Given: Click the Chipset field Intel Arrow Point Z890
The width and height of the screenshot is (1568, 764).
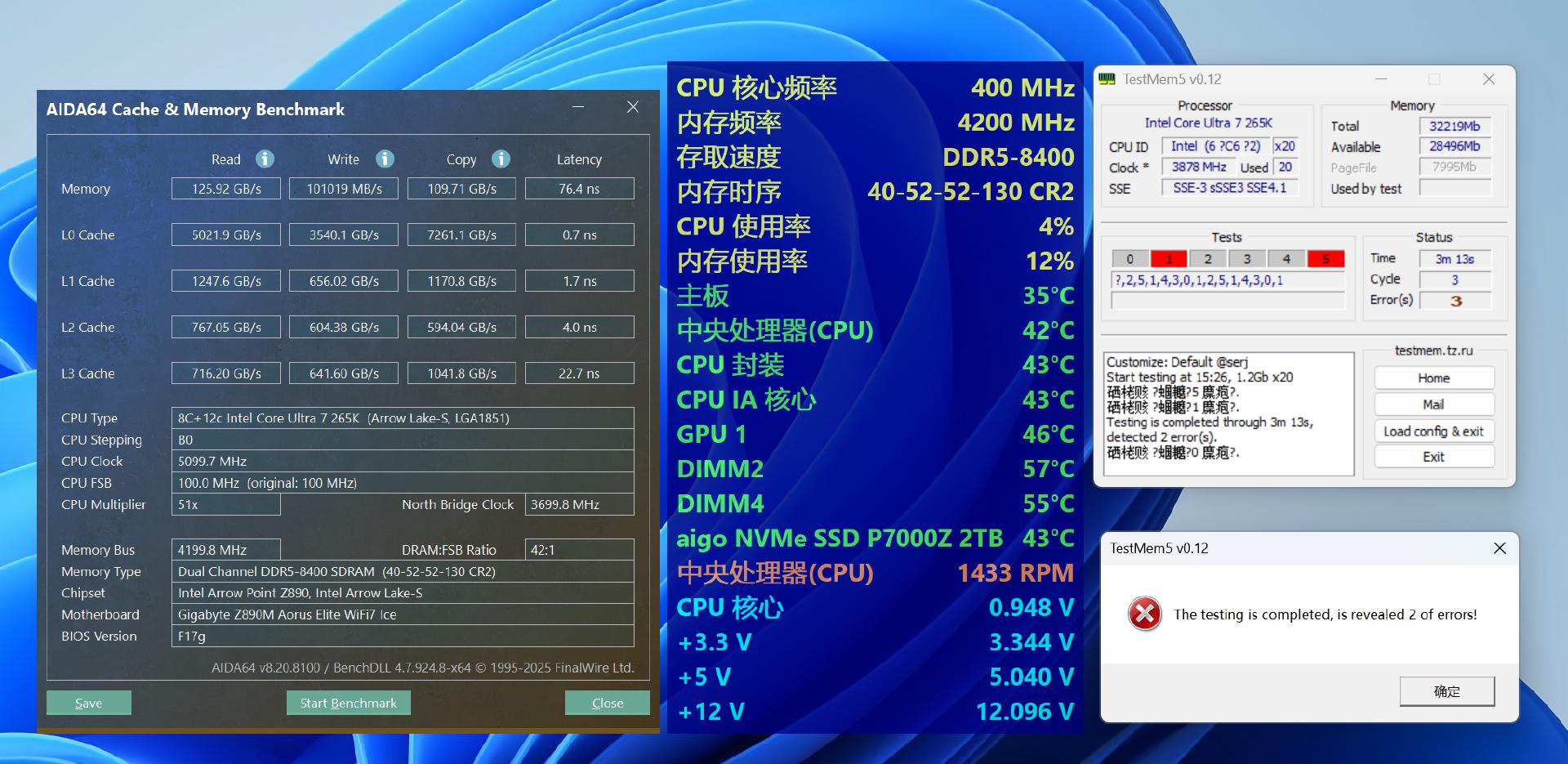Looking at the screenshot, I should [403, 592].
